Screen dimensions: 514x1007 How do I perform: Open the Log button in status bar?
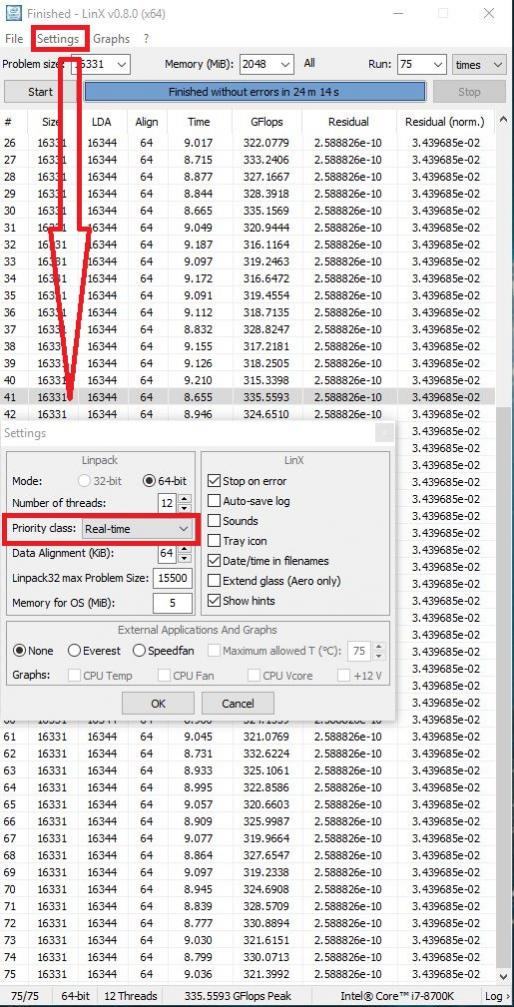pos(496,995)
